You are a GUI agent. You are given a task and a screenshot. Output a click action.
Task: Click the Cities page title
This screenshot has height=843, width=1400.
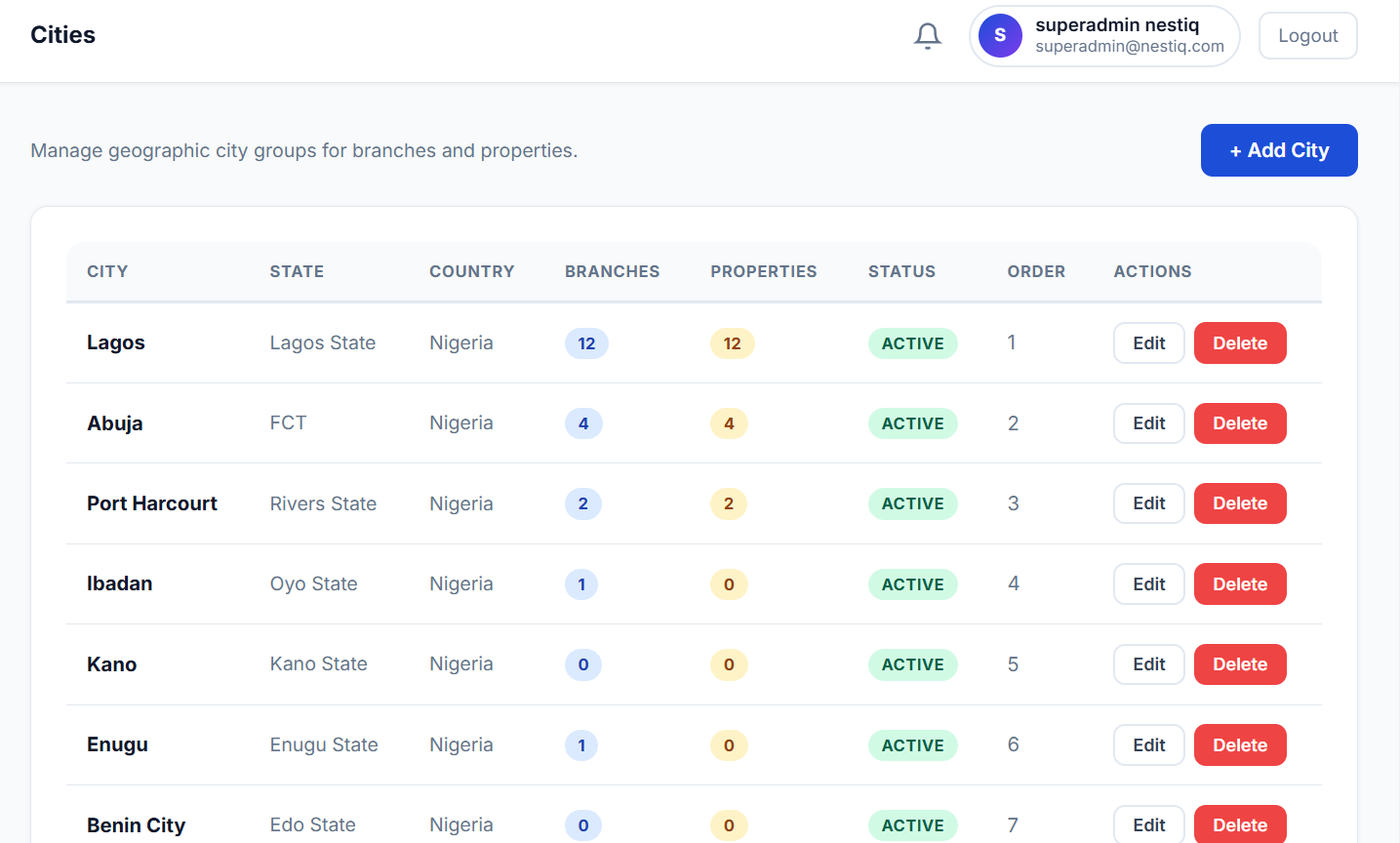coord(63,35)
